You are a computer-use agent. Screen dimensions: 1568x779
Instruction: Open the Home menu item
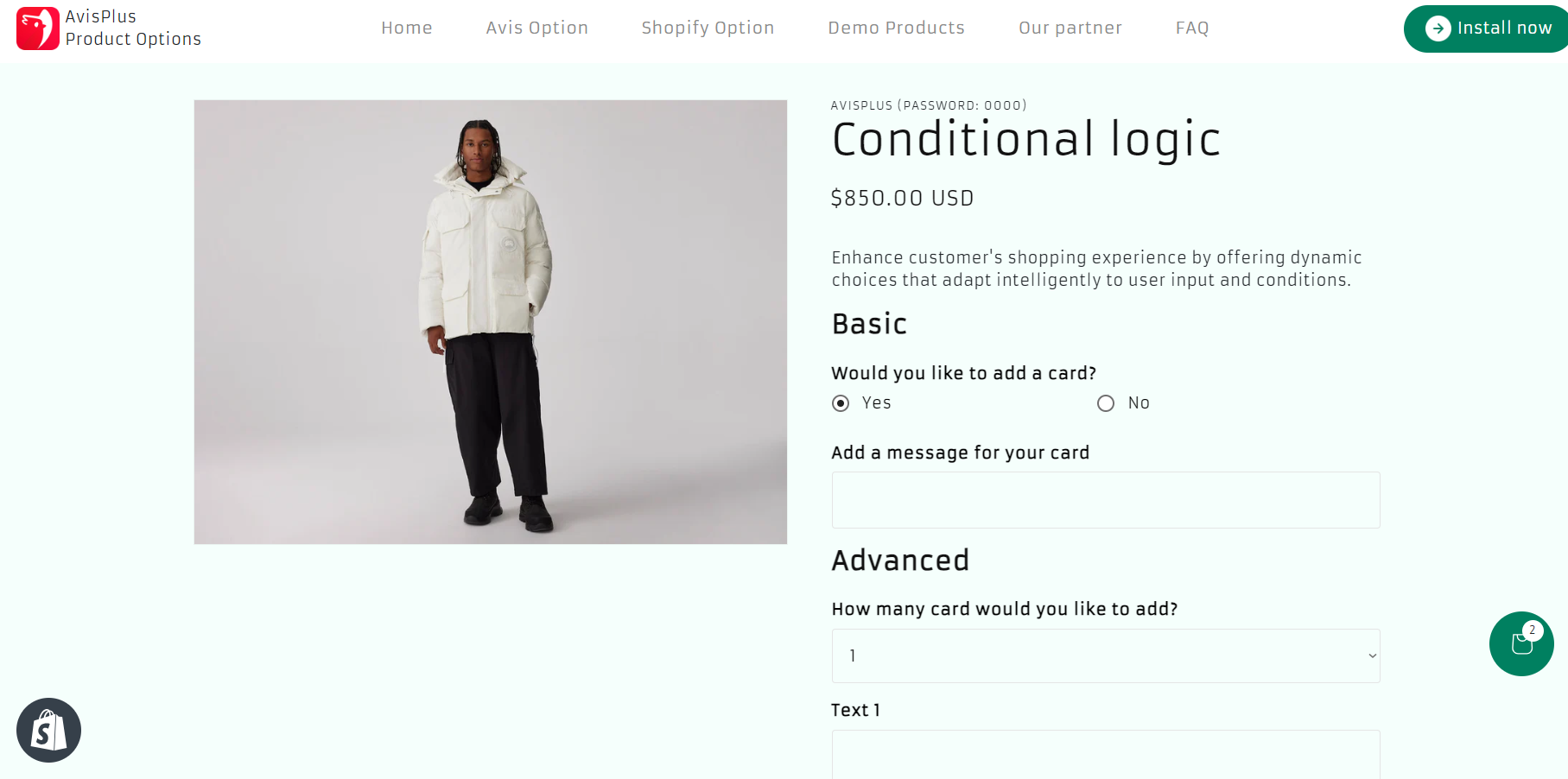click(x=406, y=28)
